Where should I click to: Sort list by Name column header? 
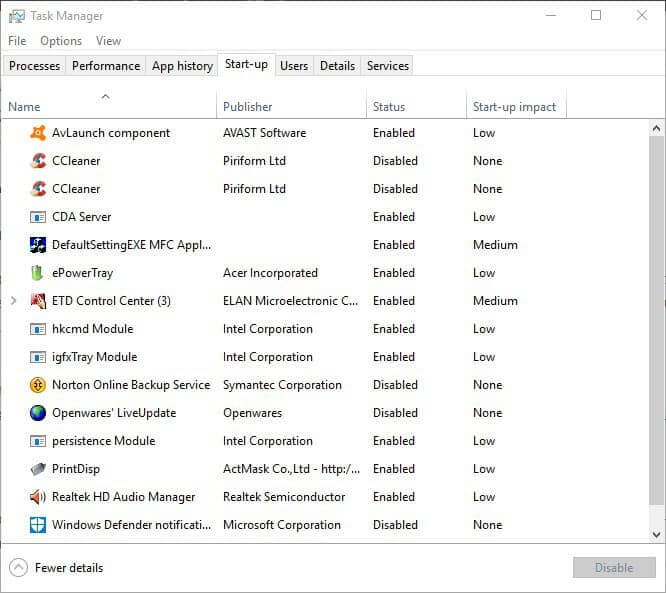click(x=110, y=104)
